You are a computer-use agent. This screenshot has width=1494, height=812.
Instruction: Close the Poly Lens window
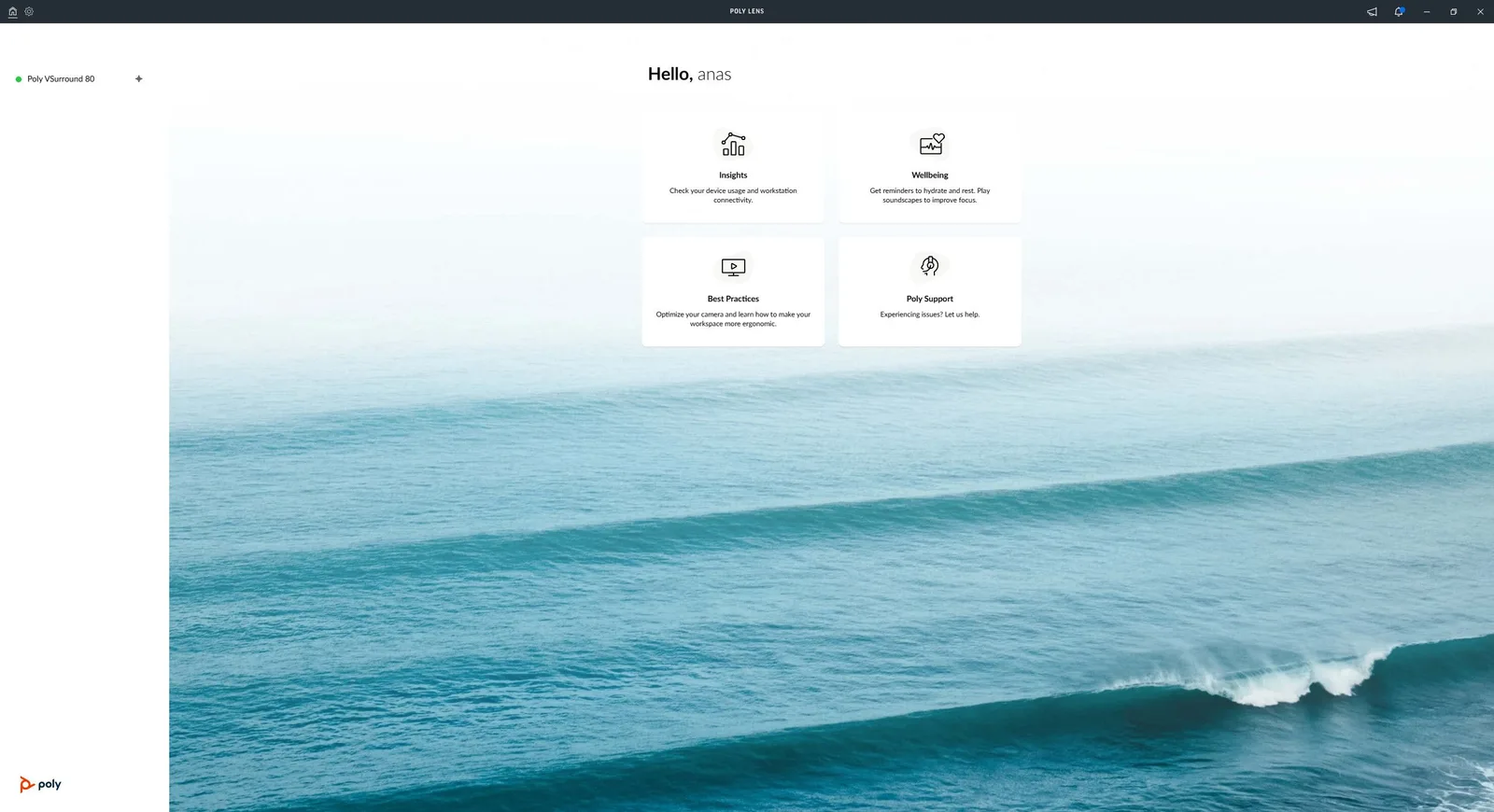(1480, 12)
